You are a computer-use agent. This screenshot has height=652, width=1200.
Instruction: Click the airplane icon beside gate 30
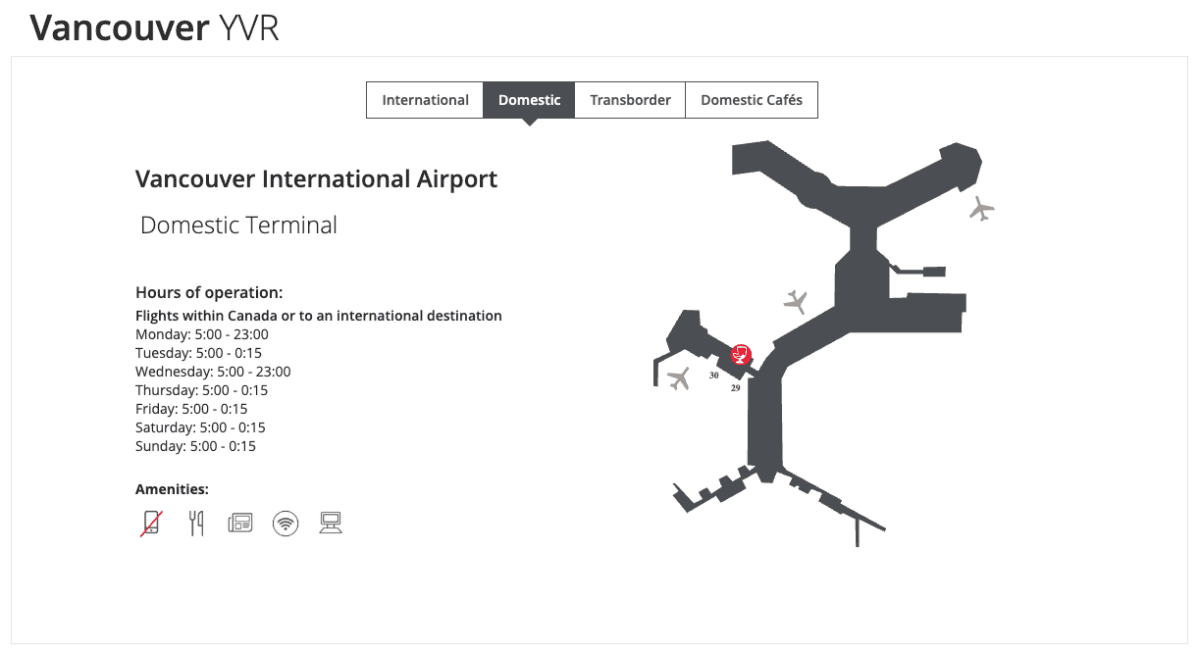[679, 379]
